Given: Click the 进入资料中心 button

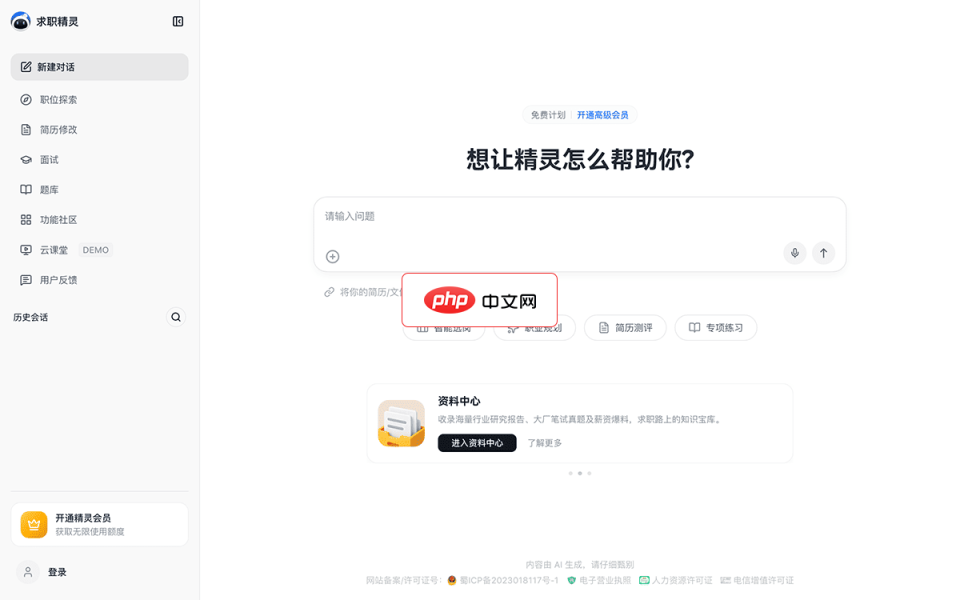Looking at the screenshot, I should (477, 443).
